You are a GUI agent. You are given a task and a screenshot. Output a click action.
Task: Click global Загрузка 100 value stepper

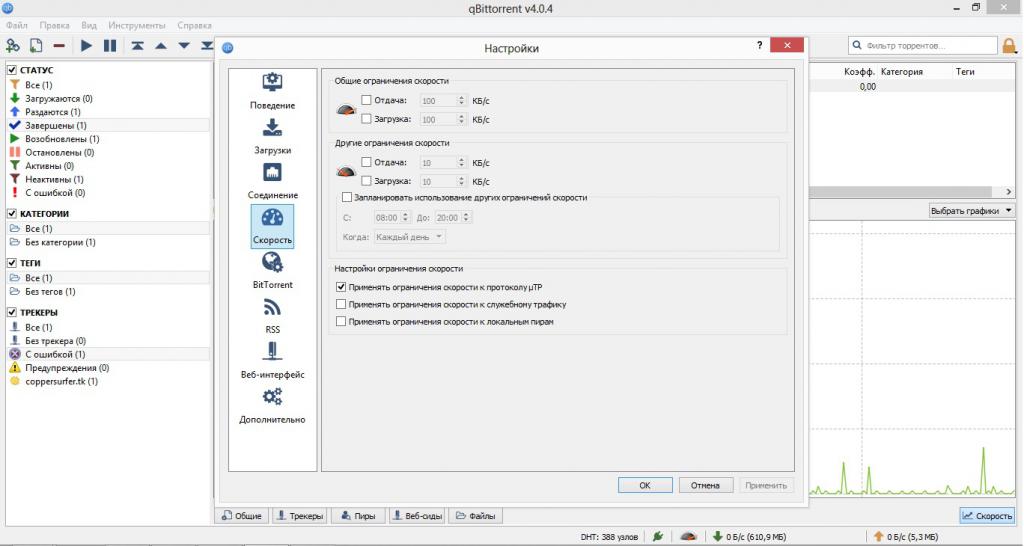coord(461,120)
